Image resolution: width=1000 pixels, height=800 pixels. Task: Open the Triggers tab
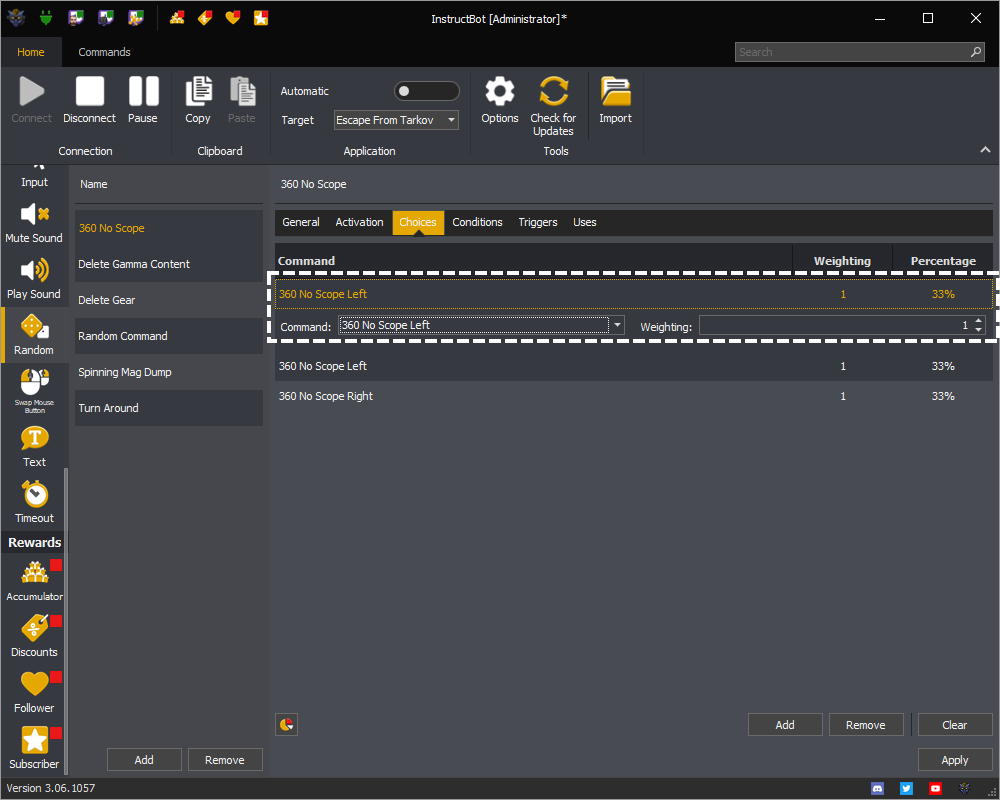(538, 223)
